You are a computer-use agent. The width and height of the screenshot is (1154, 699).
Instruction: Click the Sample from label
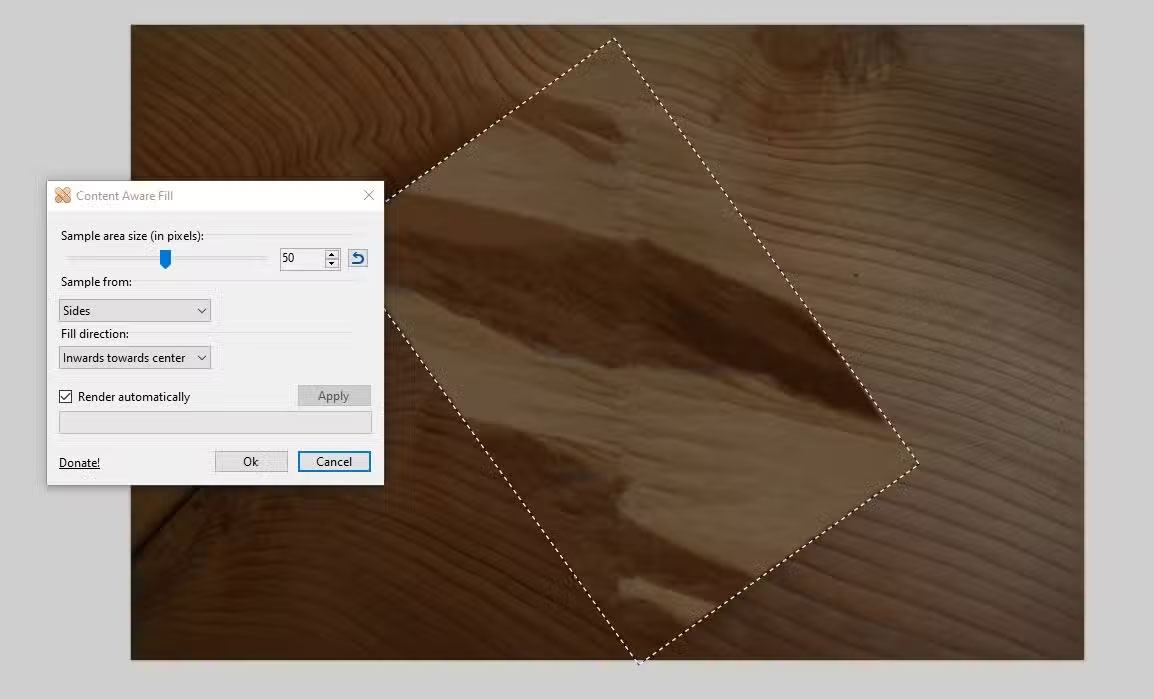pyautogui.click(x=96, y=282)
